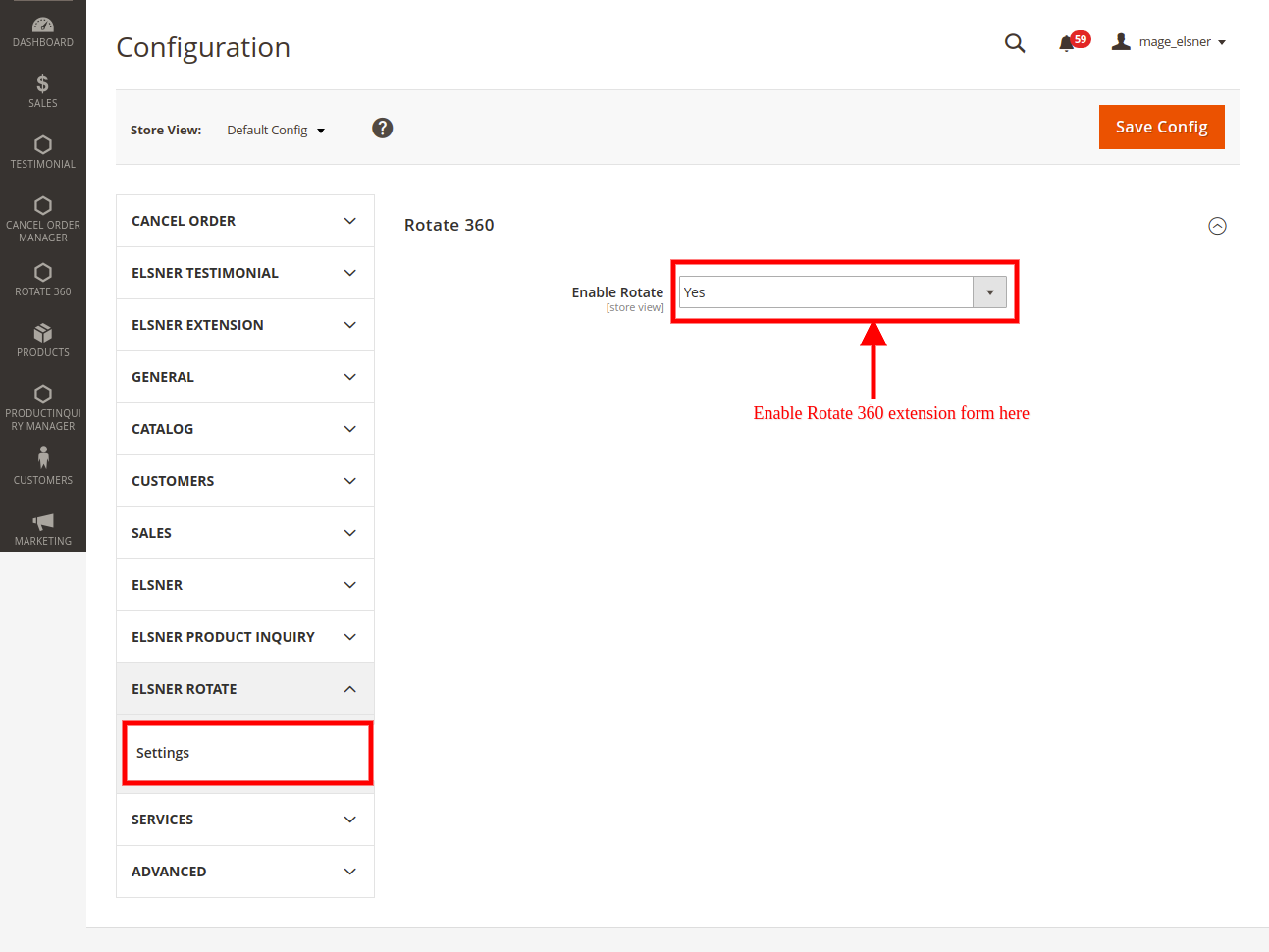Screen dimensions: 1269x952
Task: Open the Customers sidebar icon
Action: (42, 465)
